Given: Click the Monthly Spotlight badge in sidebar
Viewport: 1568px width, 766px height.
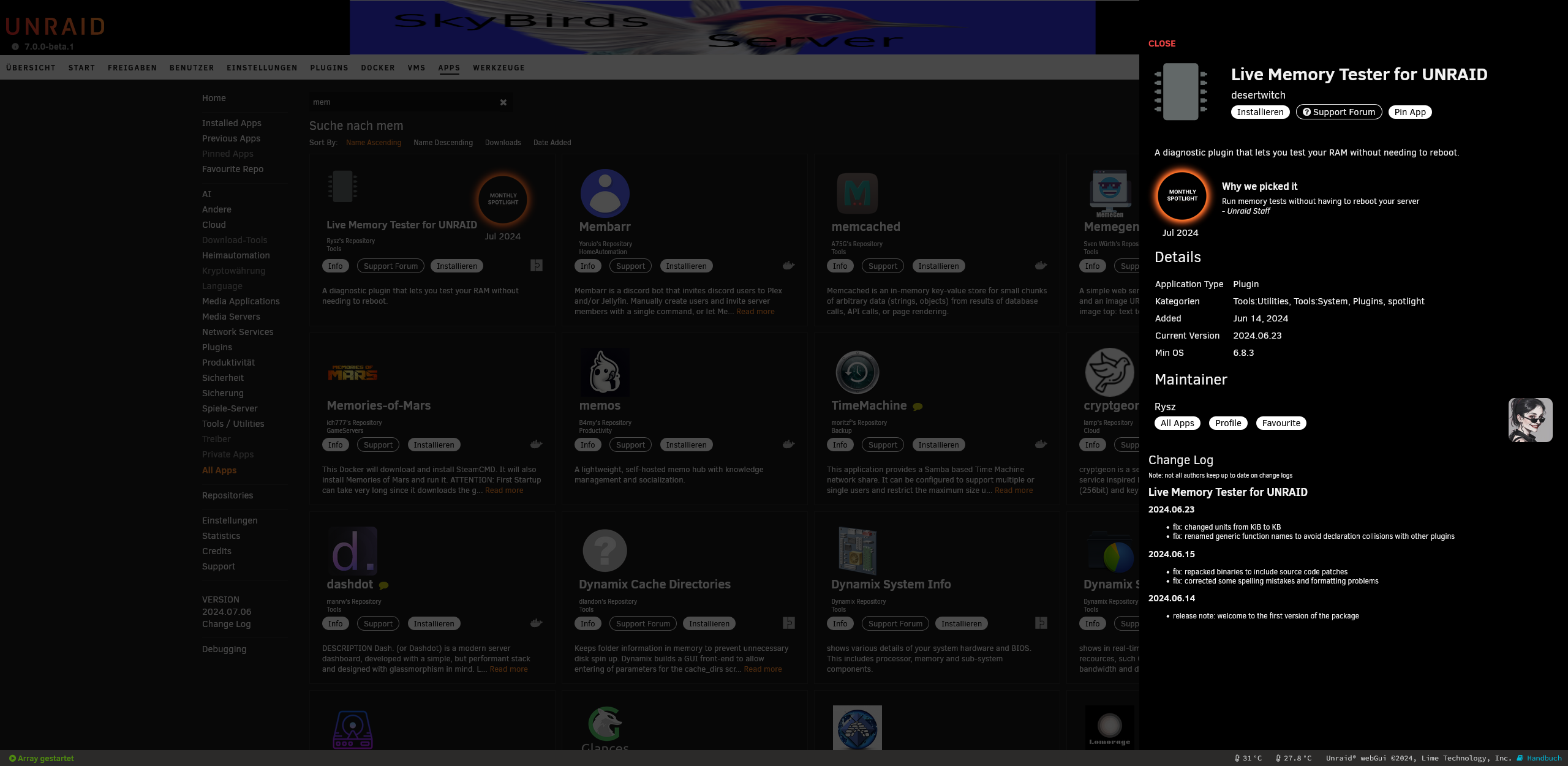Looking at the screenshot, I should [1182, 196].
